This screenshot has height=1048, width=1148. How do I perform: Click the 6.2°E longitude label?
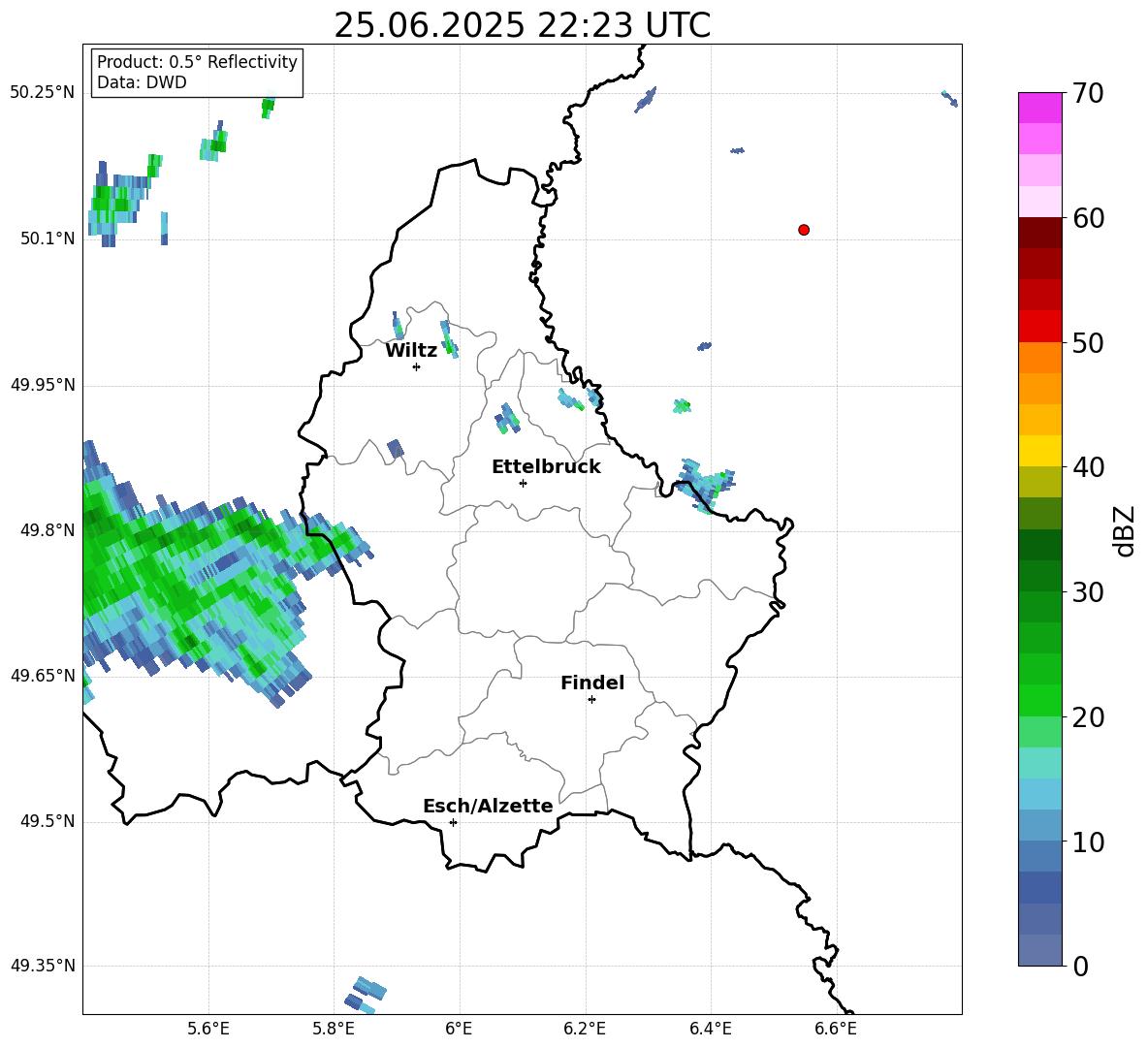click(x=585, y=1029)
